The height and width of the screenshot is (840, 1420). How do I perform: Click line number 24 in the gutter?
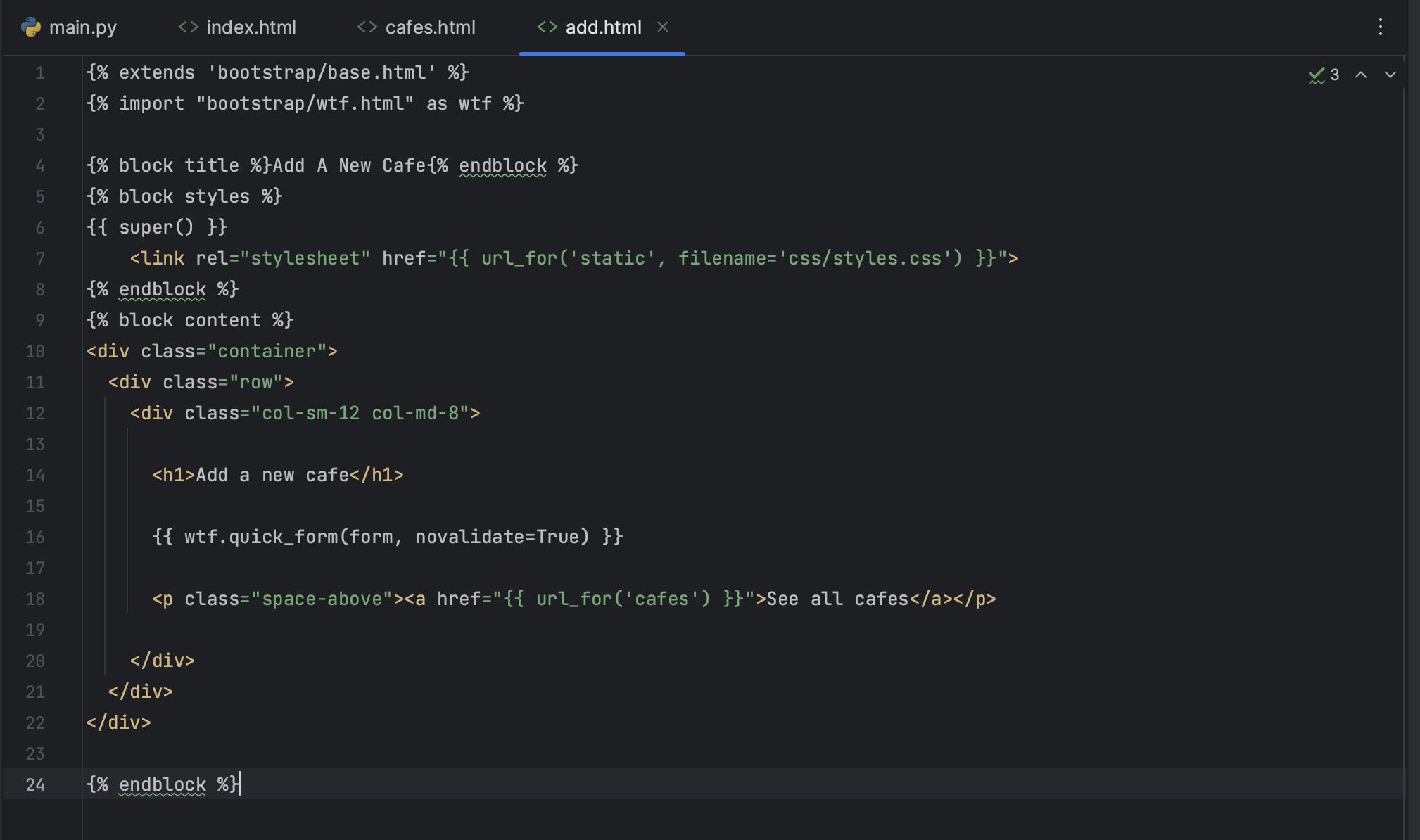pos(35,784)
